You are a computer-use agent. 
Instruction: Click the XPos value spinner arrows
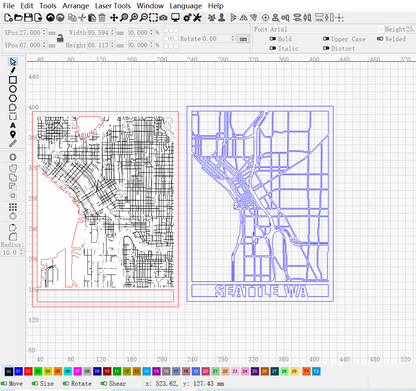click(44, 32)
